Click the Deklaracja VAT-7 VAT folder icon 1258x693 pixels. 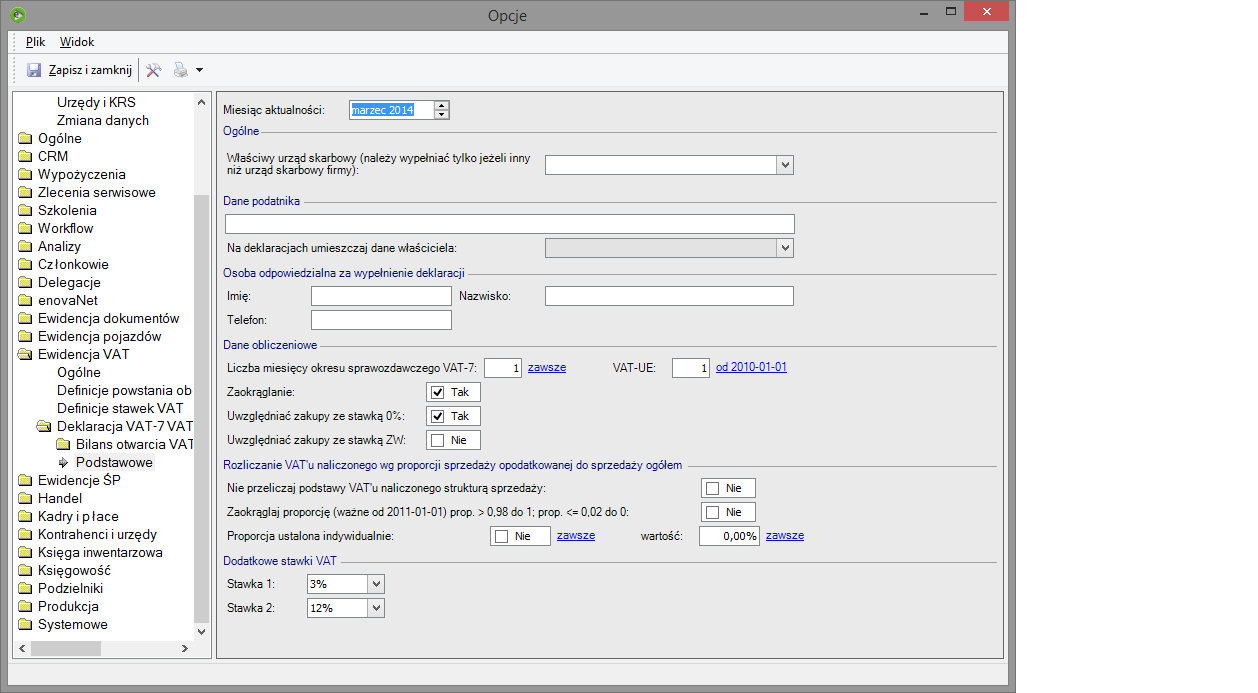pos(45,427)
